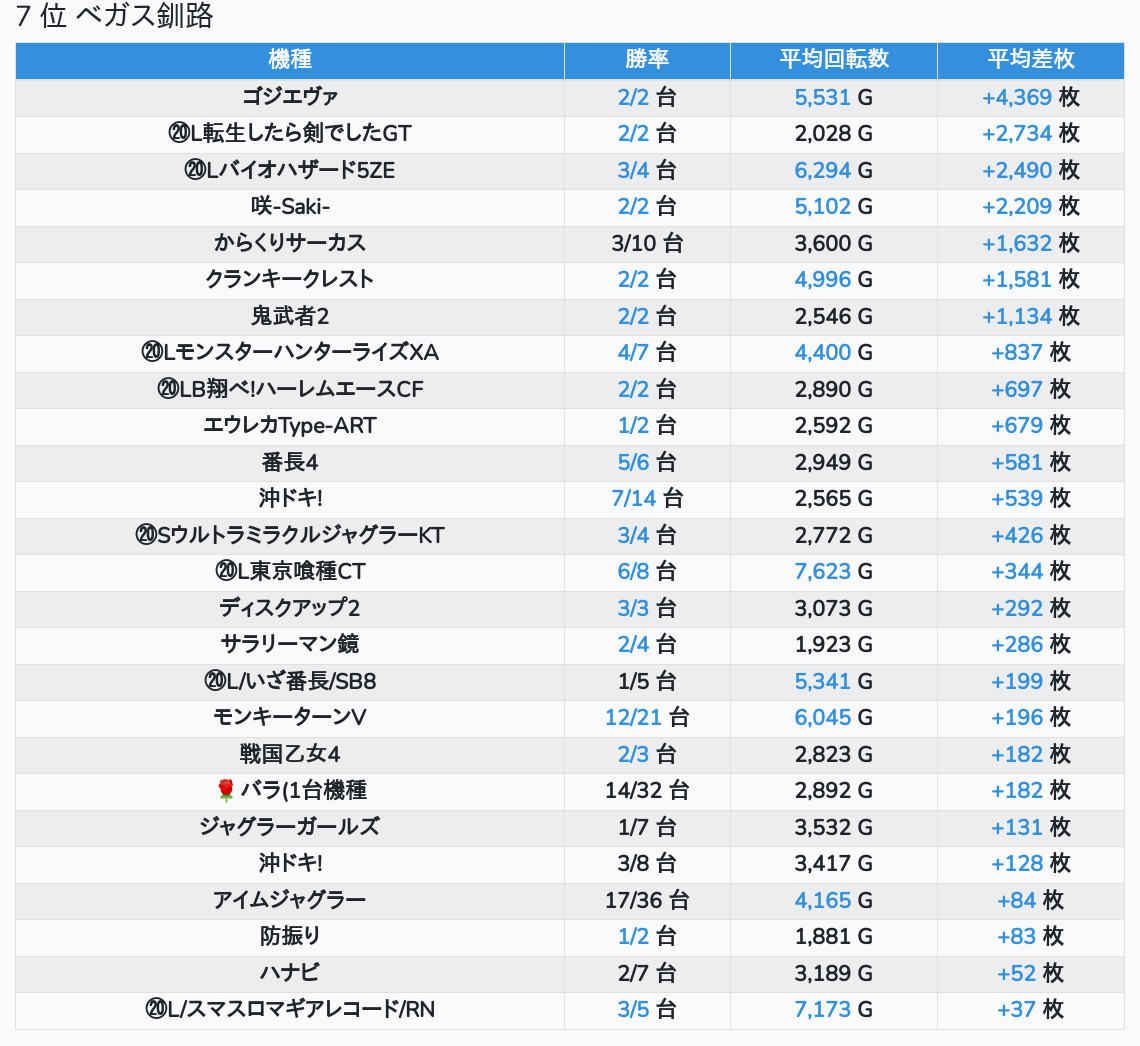Select the サラリーマン鏡 machine name
The width and height of the screenshot is (1140, 1046).
(x=289, y=644)
